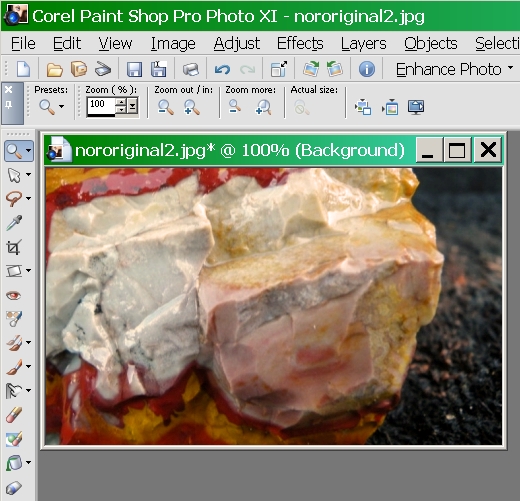Select the Dropper tool

coord(14,223)
